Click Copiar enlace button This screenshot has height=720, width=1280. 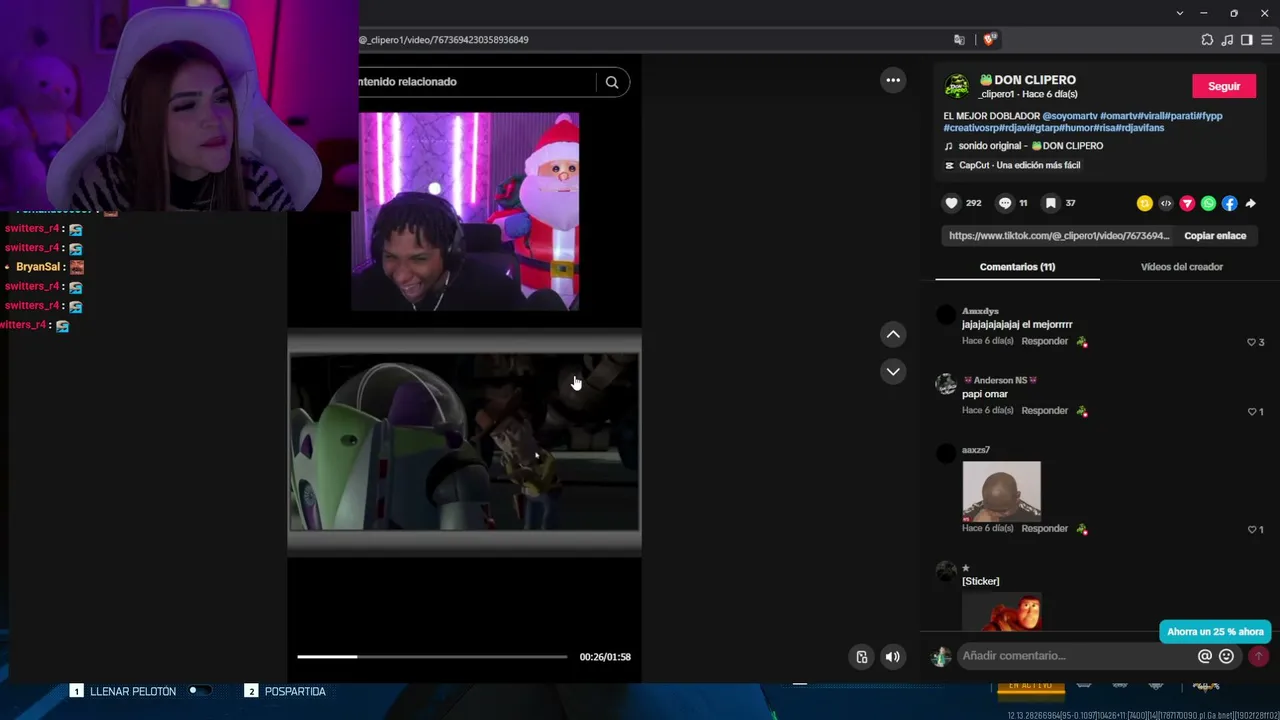[1215, 236]
